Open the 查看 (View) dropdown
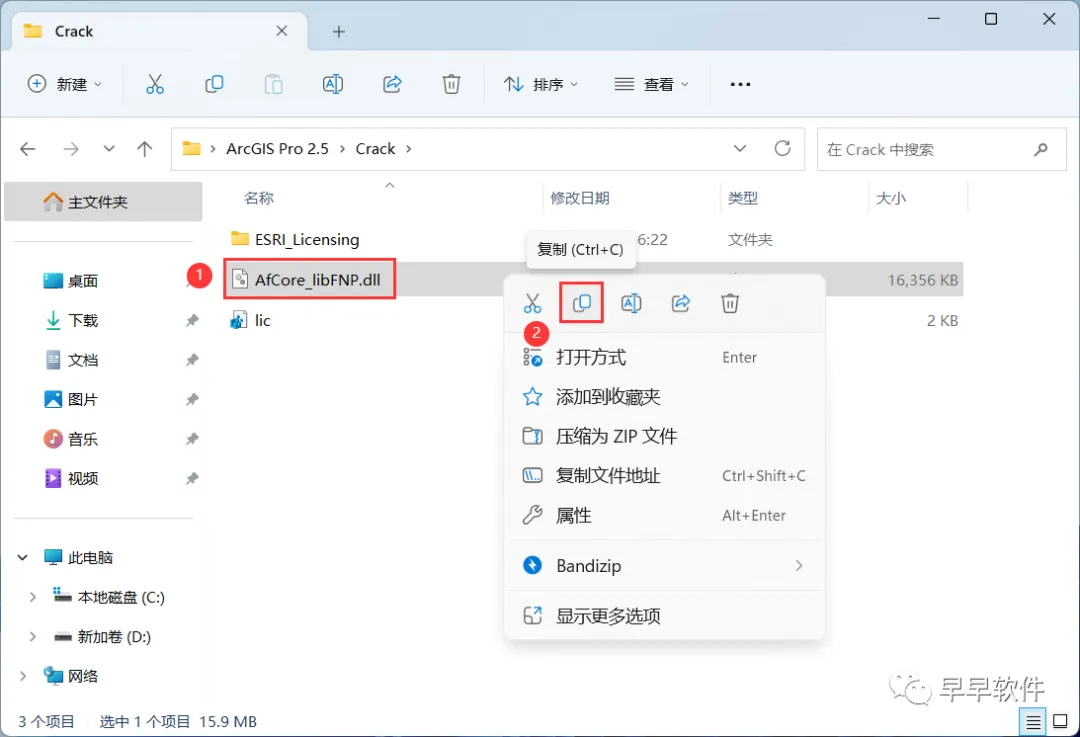The image size is (1080, 737). tap(651, 84)
